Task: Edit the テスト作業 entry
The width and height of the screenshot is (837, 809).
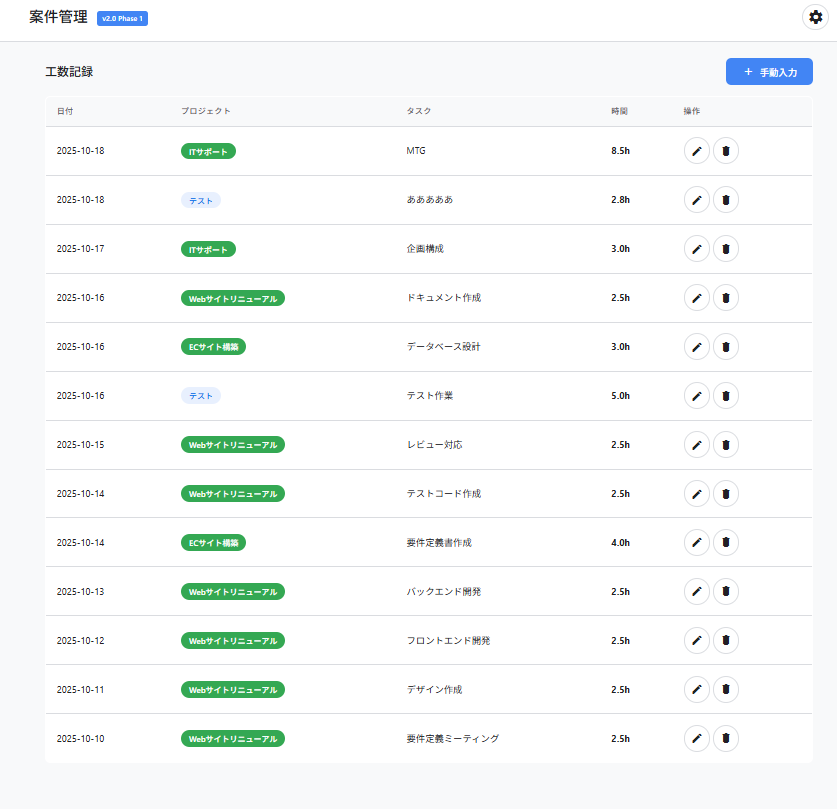Action: (697, 396)
